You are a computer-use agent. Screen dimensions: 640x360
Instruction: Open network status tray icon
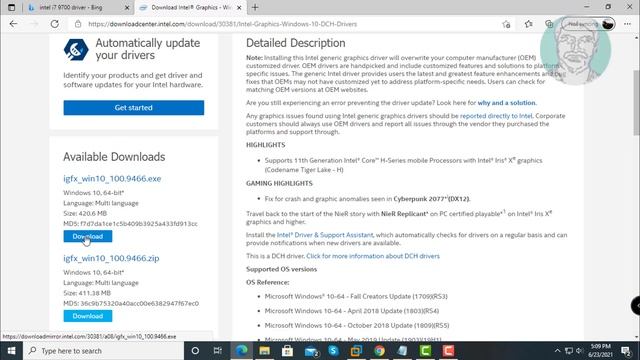click(x=569, y=351)
